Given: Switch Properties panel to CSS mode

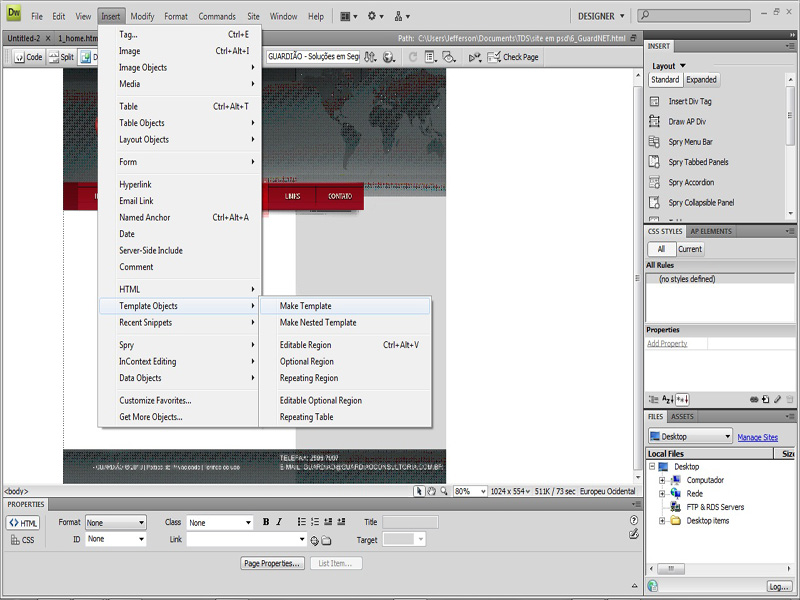Looking at the screenshot, I should tap(22, 540).
